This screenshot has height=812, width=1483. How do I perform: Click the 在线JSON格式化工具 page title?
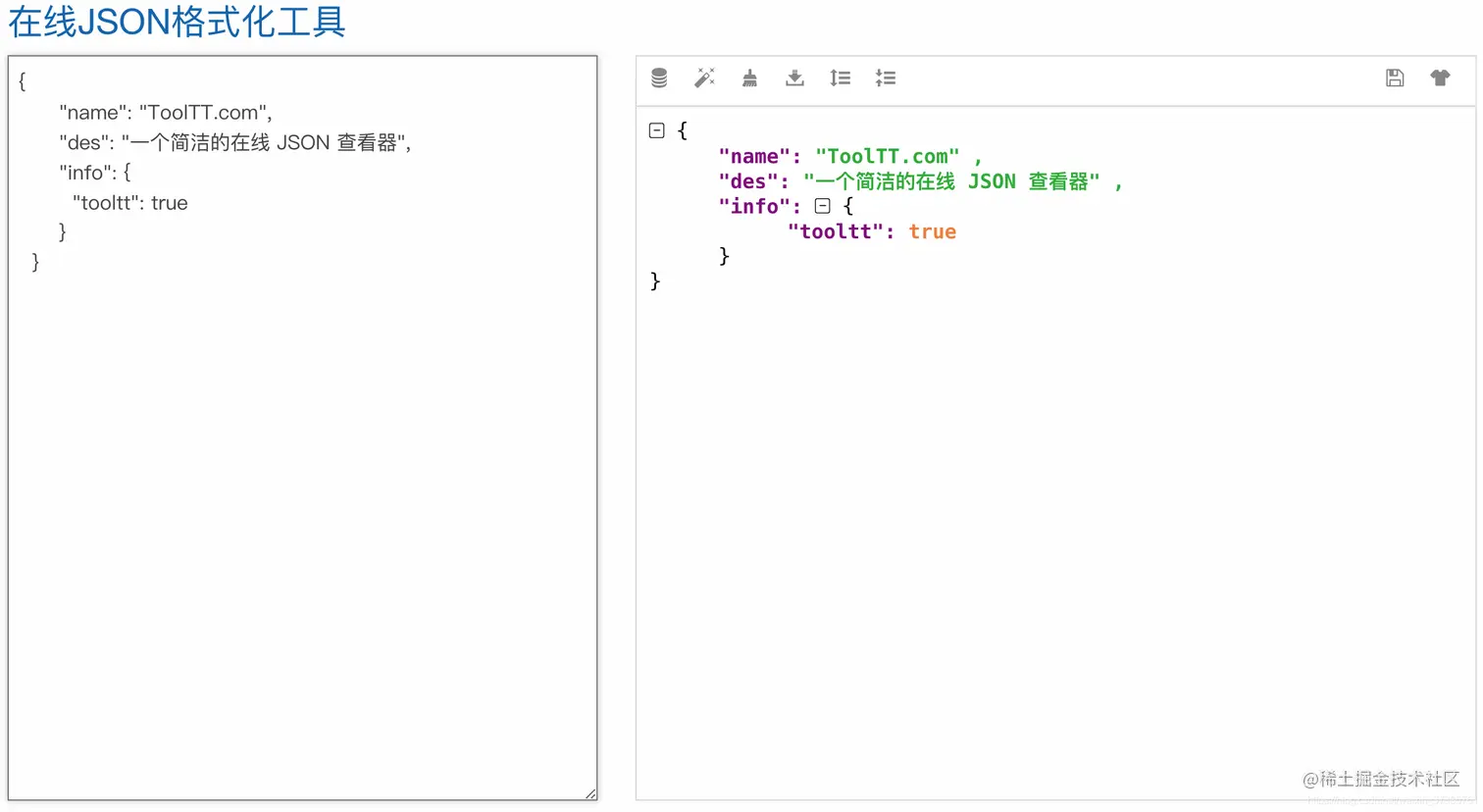(x=177, y=22)
